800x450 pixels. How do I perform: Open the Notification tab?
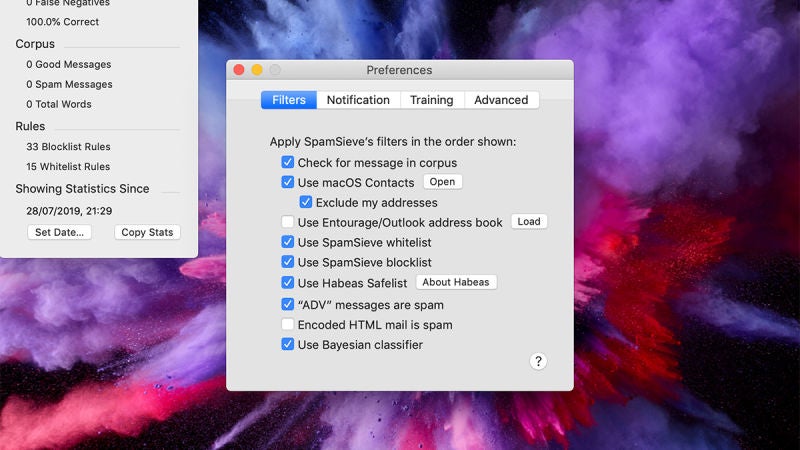pos(358,100)
